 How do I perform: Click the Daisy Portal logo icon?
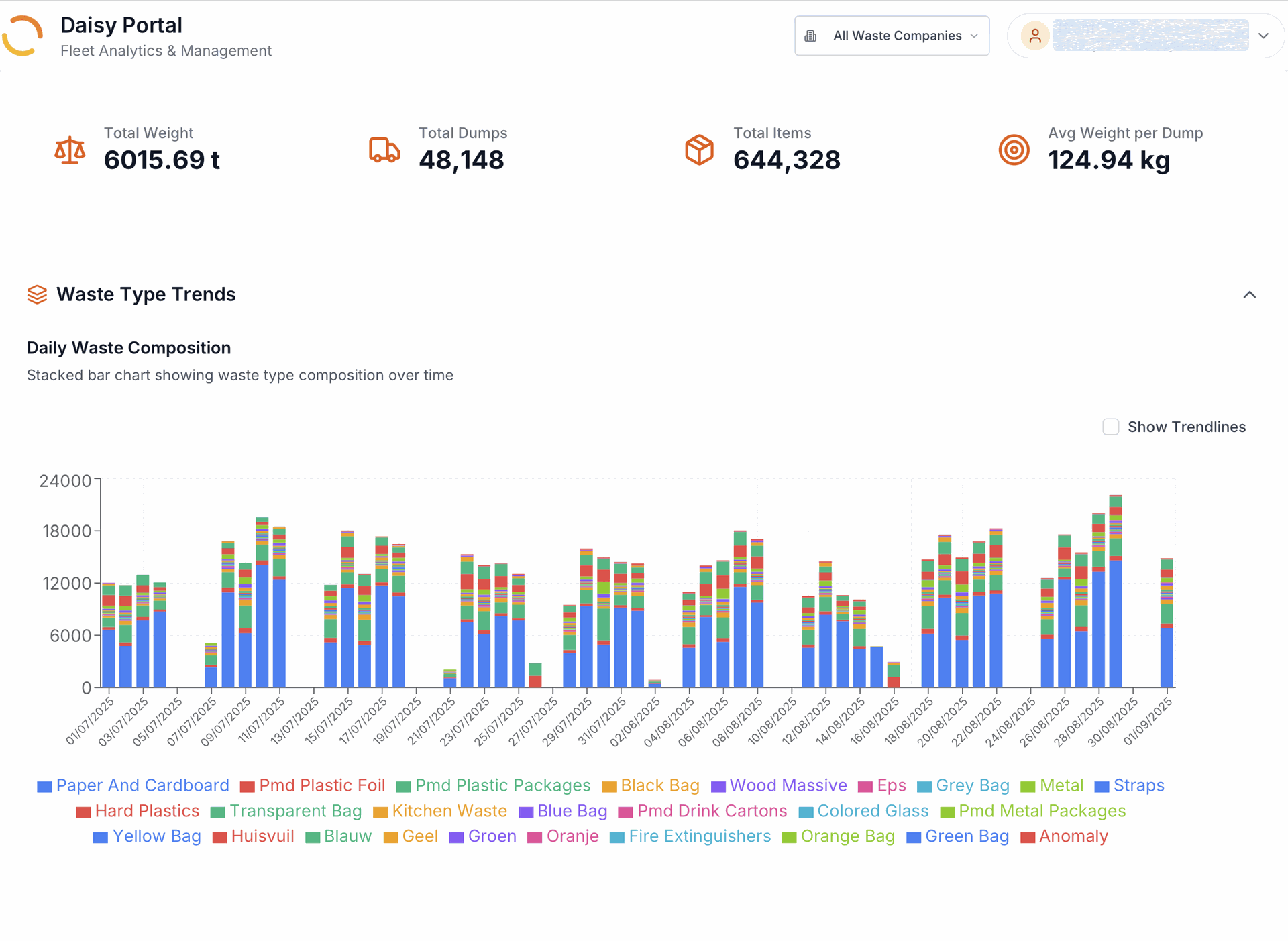23,36
